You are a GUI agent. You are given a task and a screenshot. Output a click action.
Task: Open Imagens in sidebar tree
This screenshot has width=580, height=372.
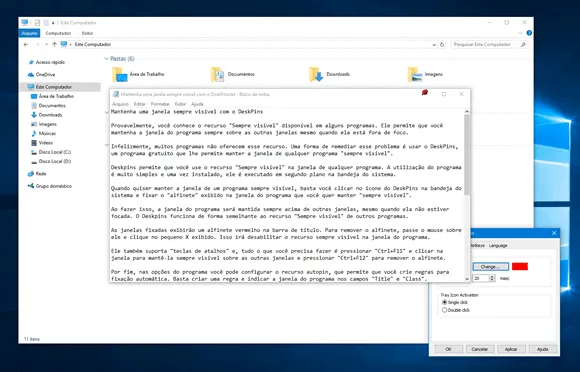click(48, 124)
